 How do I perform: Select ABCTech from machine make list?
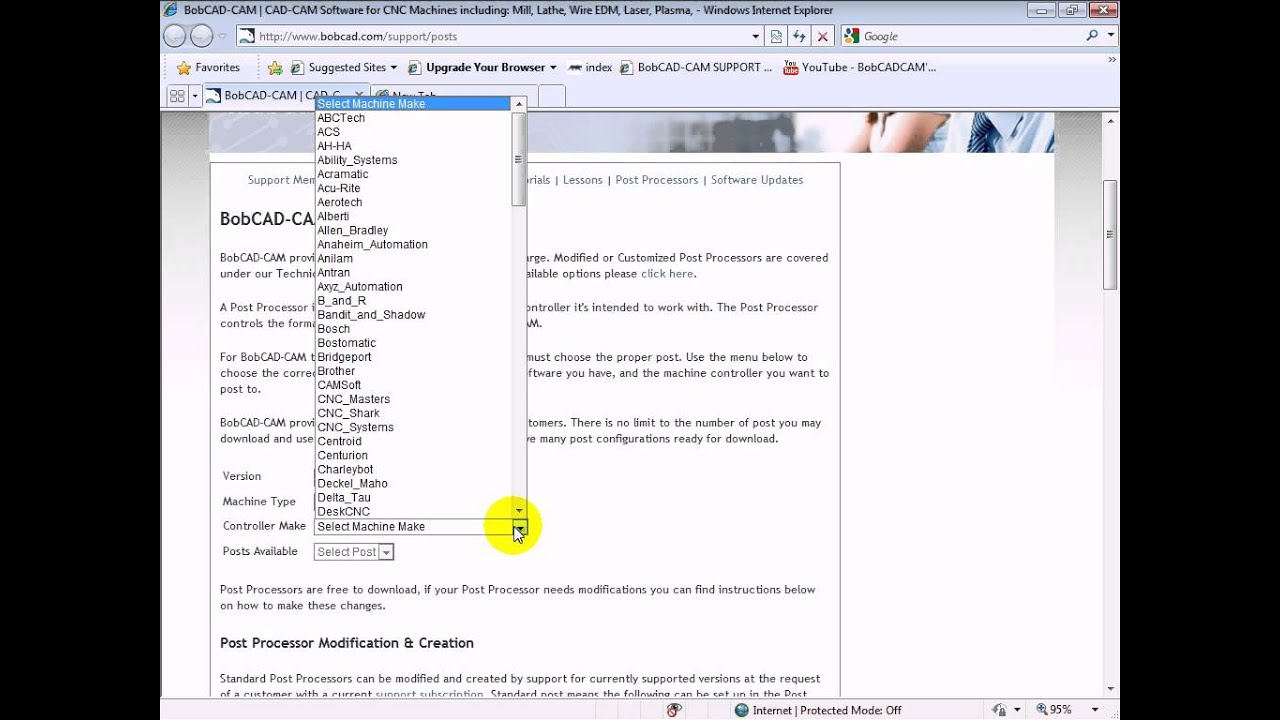tap(412, 118)
